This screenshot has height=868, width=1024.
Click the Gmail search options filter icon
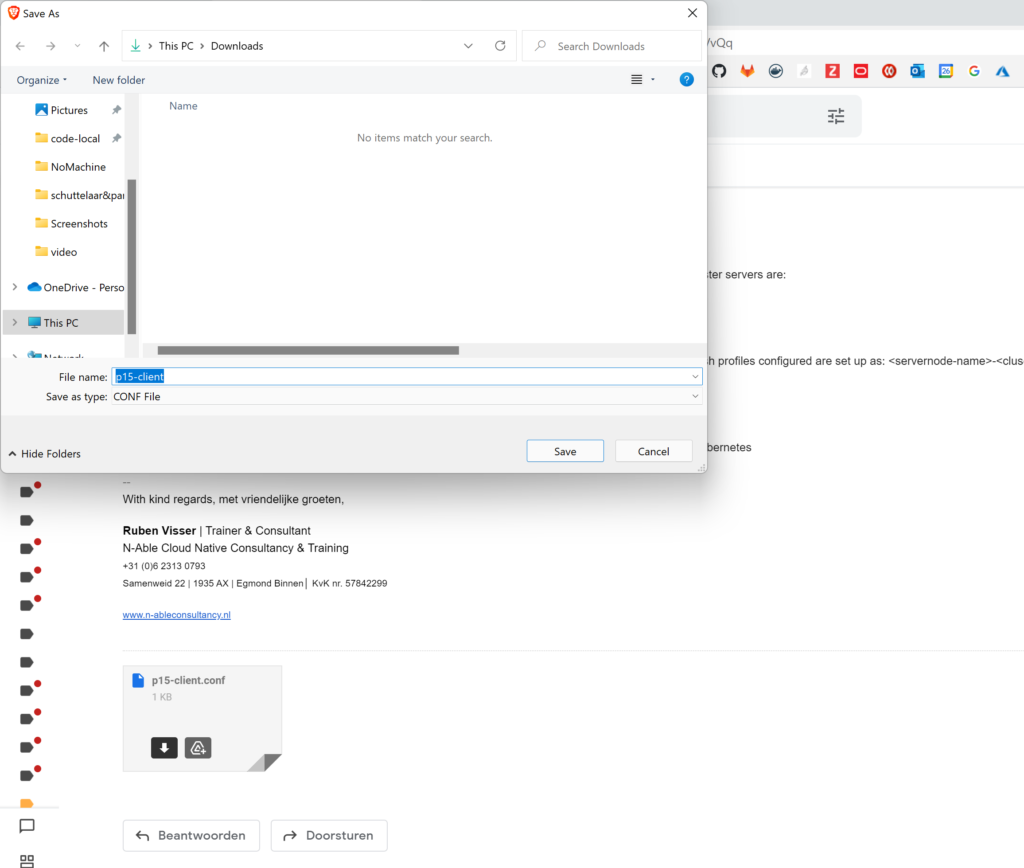836,116
